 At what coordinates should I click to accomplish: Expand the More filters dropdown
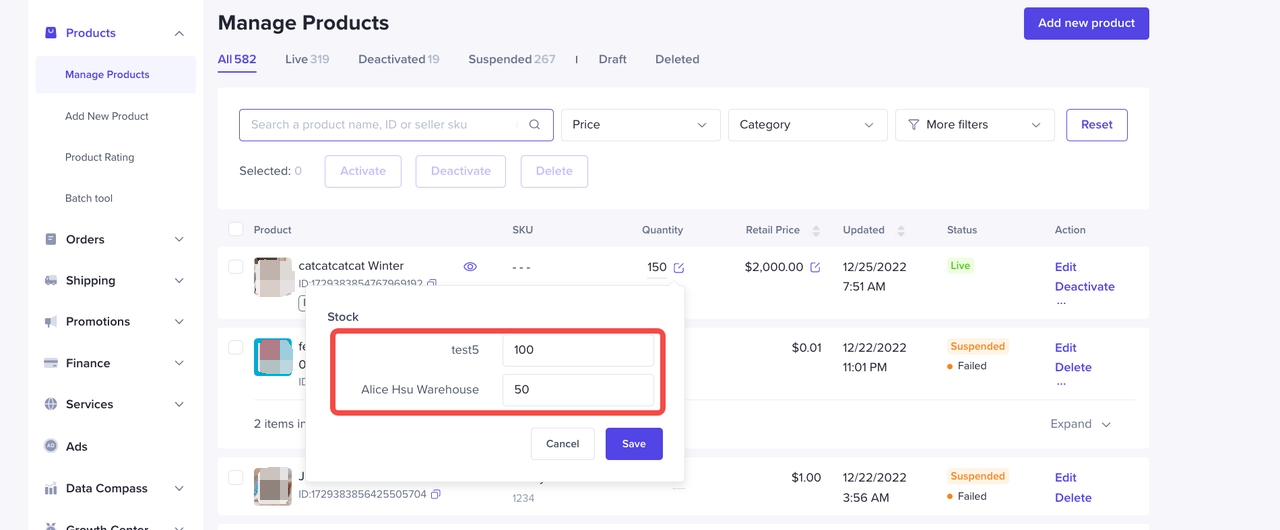point(974,125)
